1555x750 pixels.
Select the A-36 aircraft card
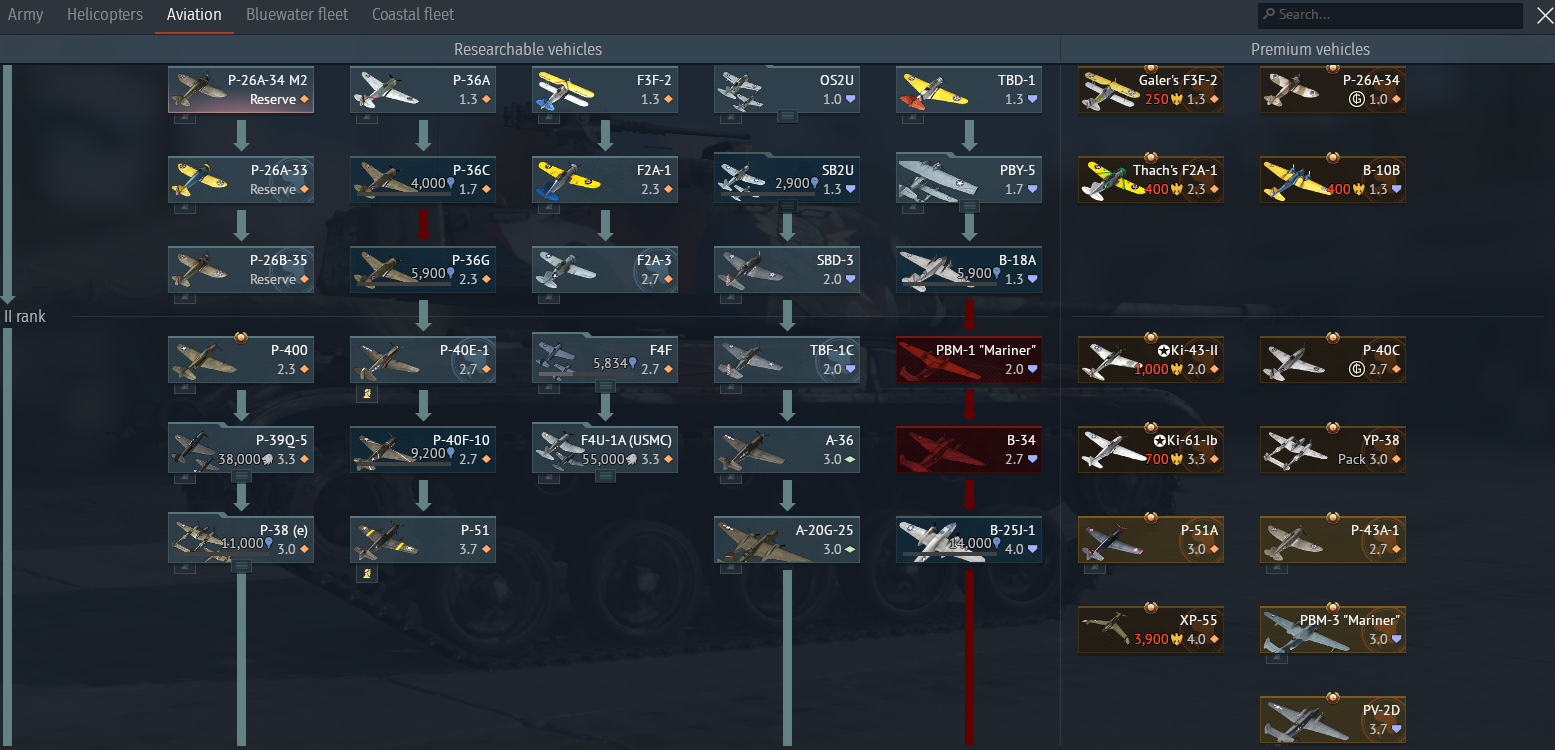point(787,450)
